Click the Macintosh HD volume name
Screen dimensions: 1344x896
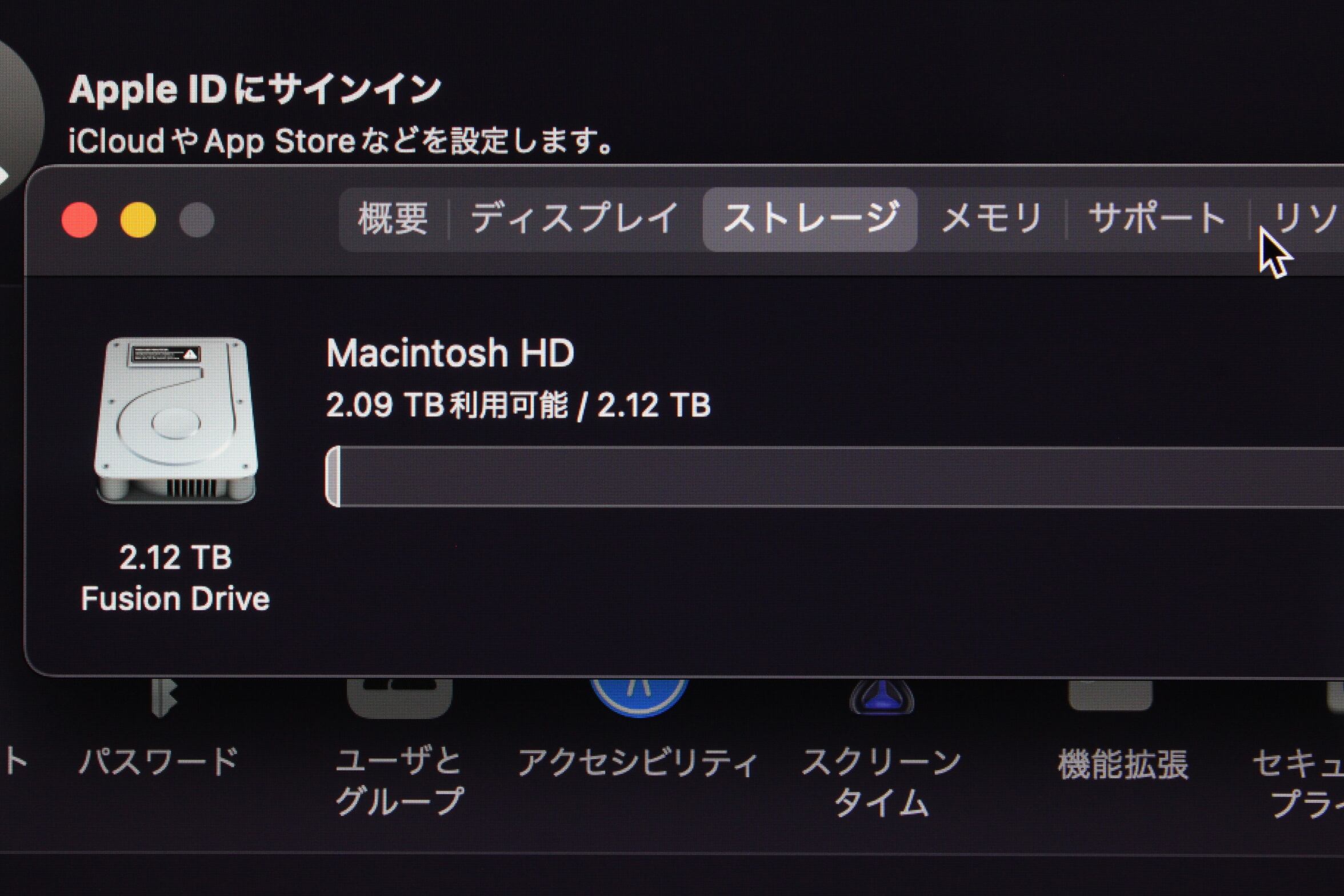[x=450, y=353]
